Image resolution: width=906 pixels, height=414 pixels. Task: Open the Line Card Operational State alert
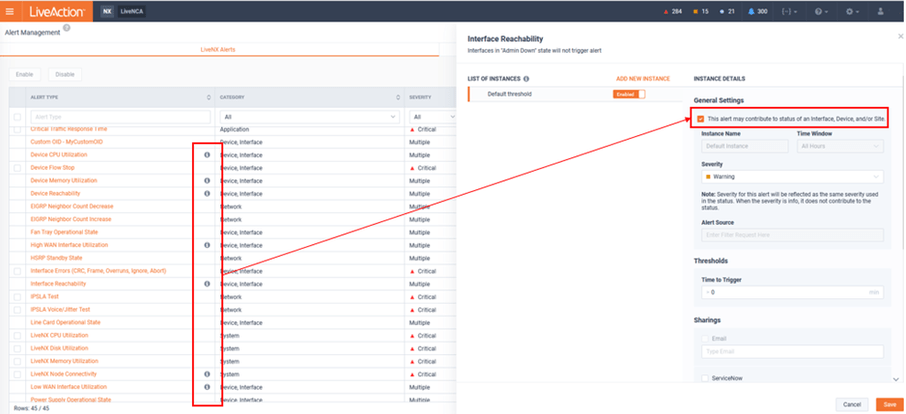coord(65,322)
